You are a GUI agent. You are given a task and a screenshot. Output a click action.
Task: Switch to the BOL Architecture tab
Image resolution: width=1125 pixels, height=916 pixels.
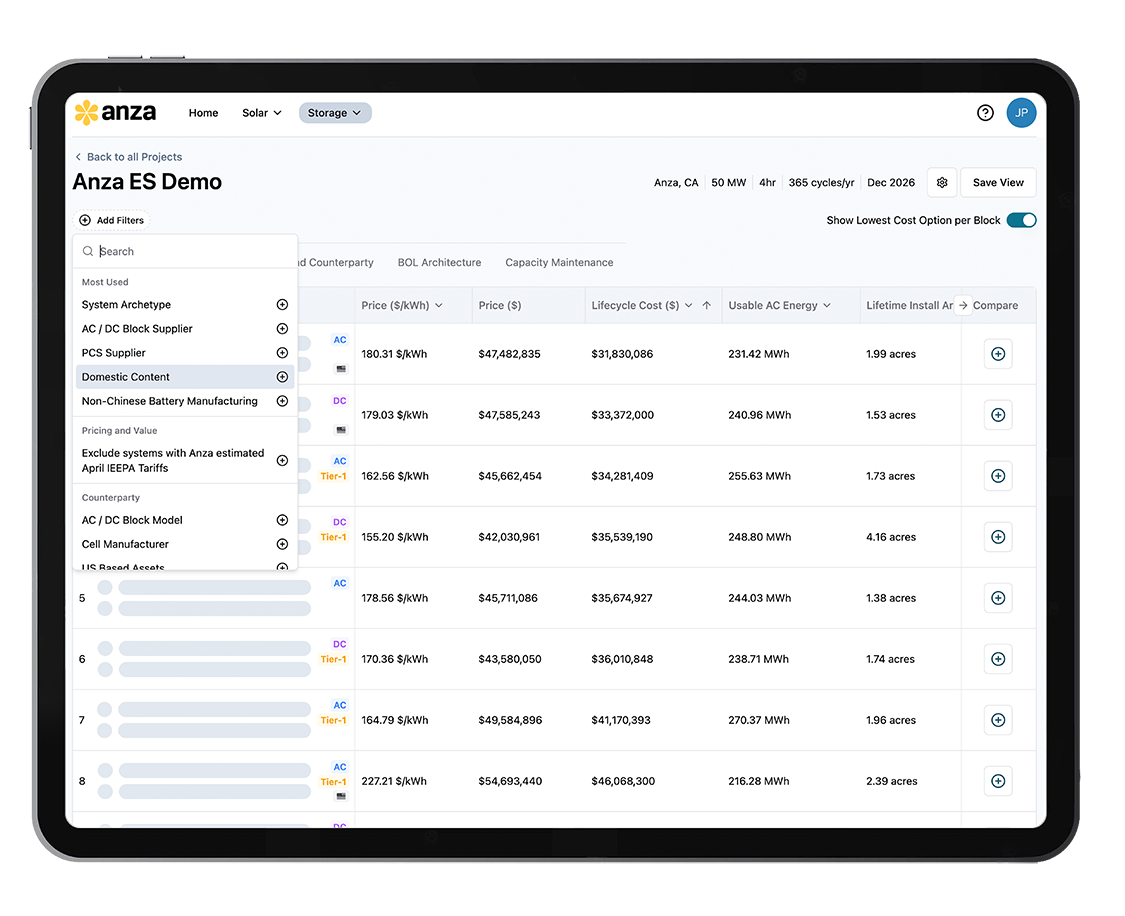pyautogui.click(x=439, y=263)
